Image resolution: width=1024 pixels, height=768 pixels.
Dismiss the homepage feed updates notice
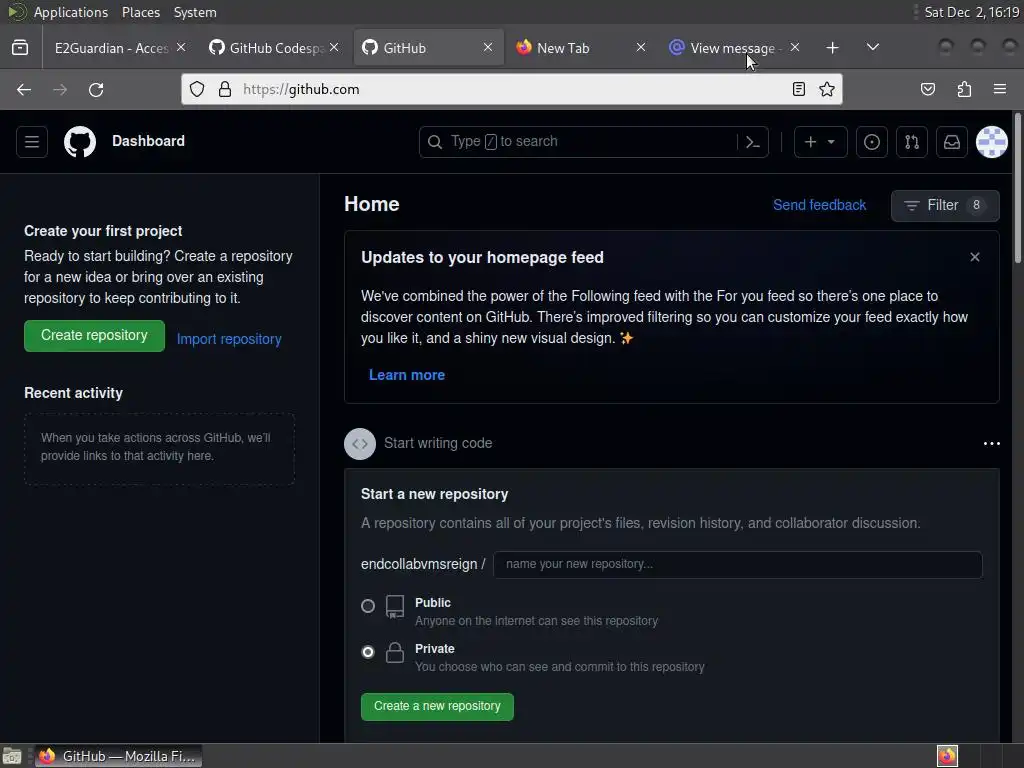(x=974, y=257)
